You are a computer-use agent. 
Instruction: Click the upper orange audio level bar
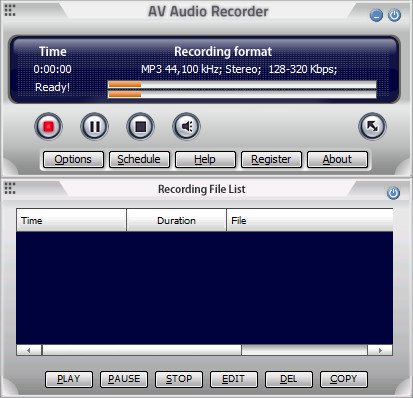(x=125, y=85)
